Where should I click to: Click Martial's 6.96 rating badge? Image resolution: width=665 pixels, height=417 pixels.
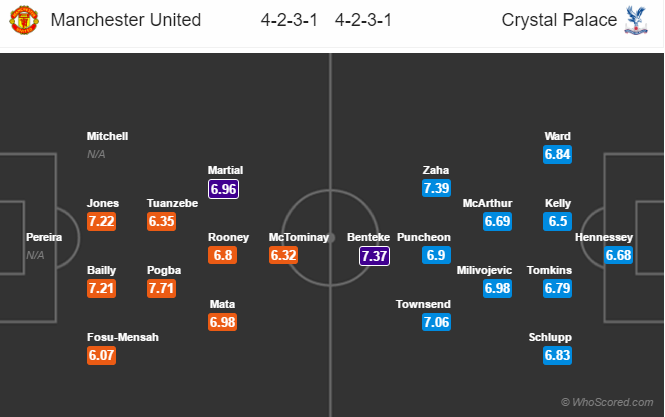[223, 187]
